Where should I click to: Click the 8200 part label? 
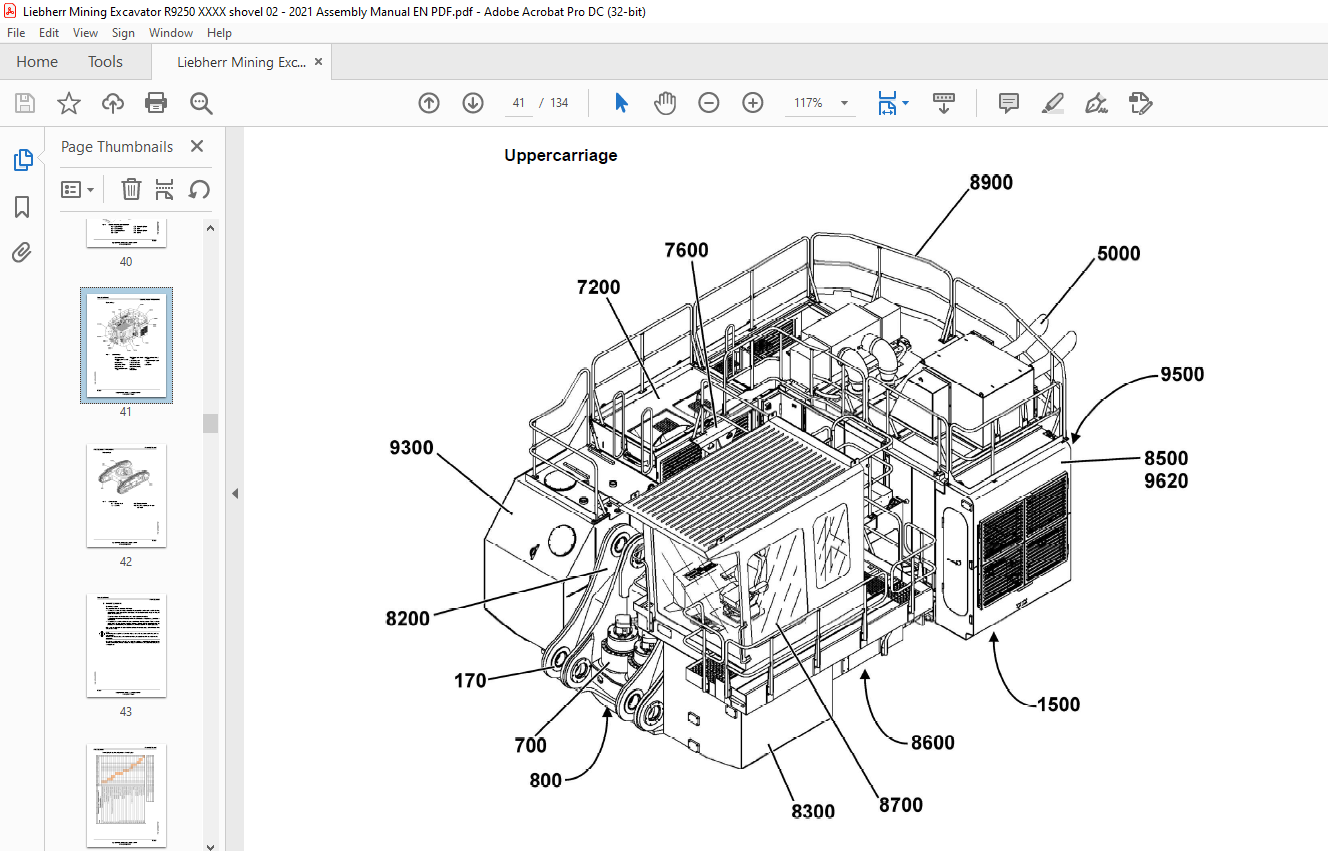(408, 619)
